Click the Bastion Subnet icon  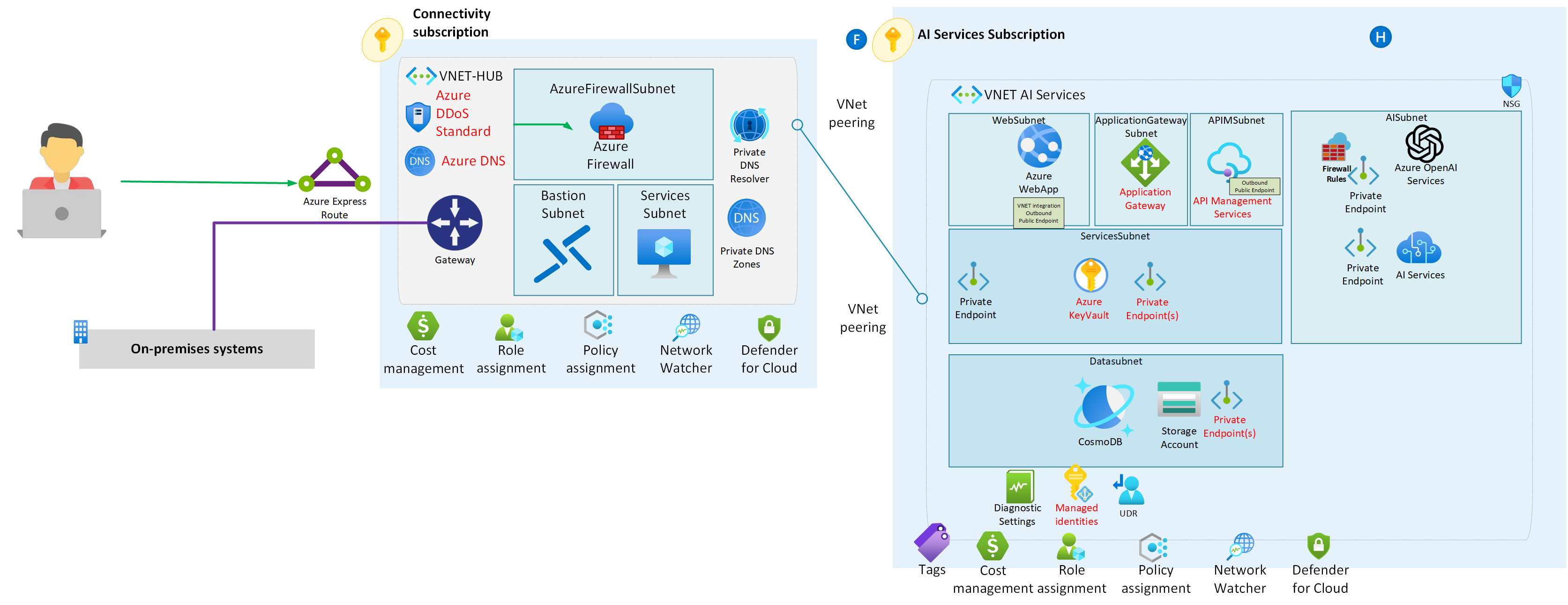(x=562, y=253)
